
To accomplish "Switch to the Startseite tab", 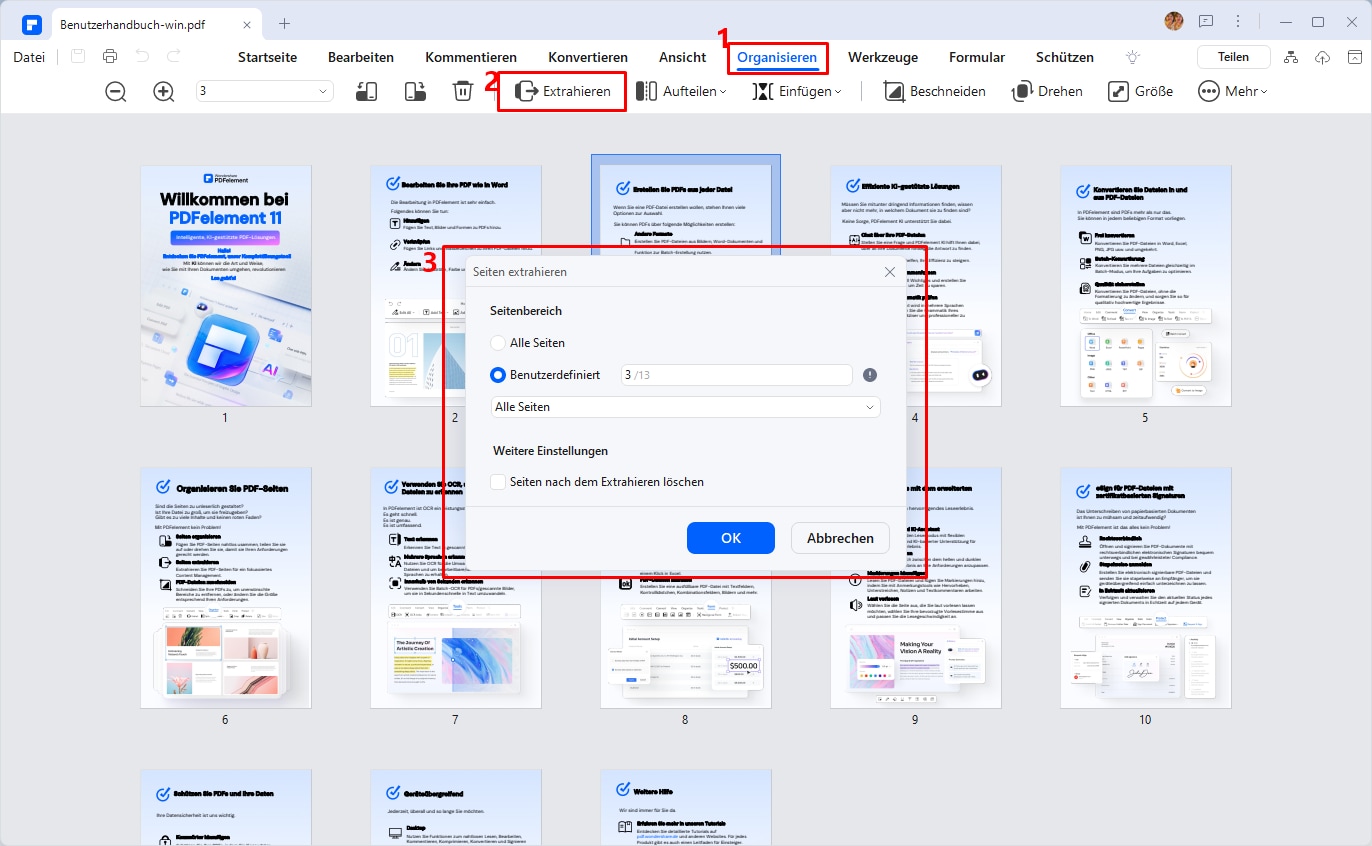I will coord(267,57).
